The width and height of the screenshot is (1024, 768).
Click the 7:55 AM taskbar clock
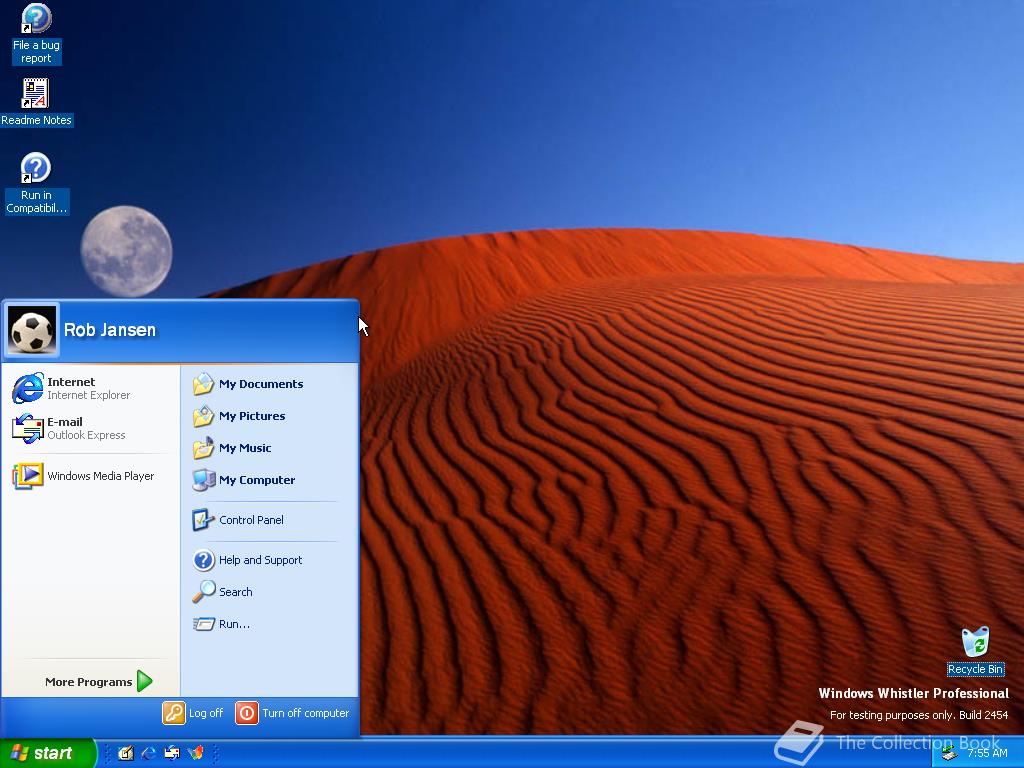(987, 753)
